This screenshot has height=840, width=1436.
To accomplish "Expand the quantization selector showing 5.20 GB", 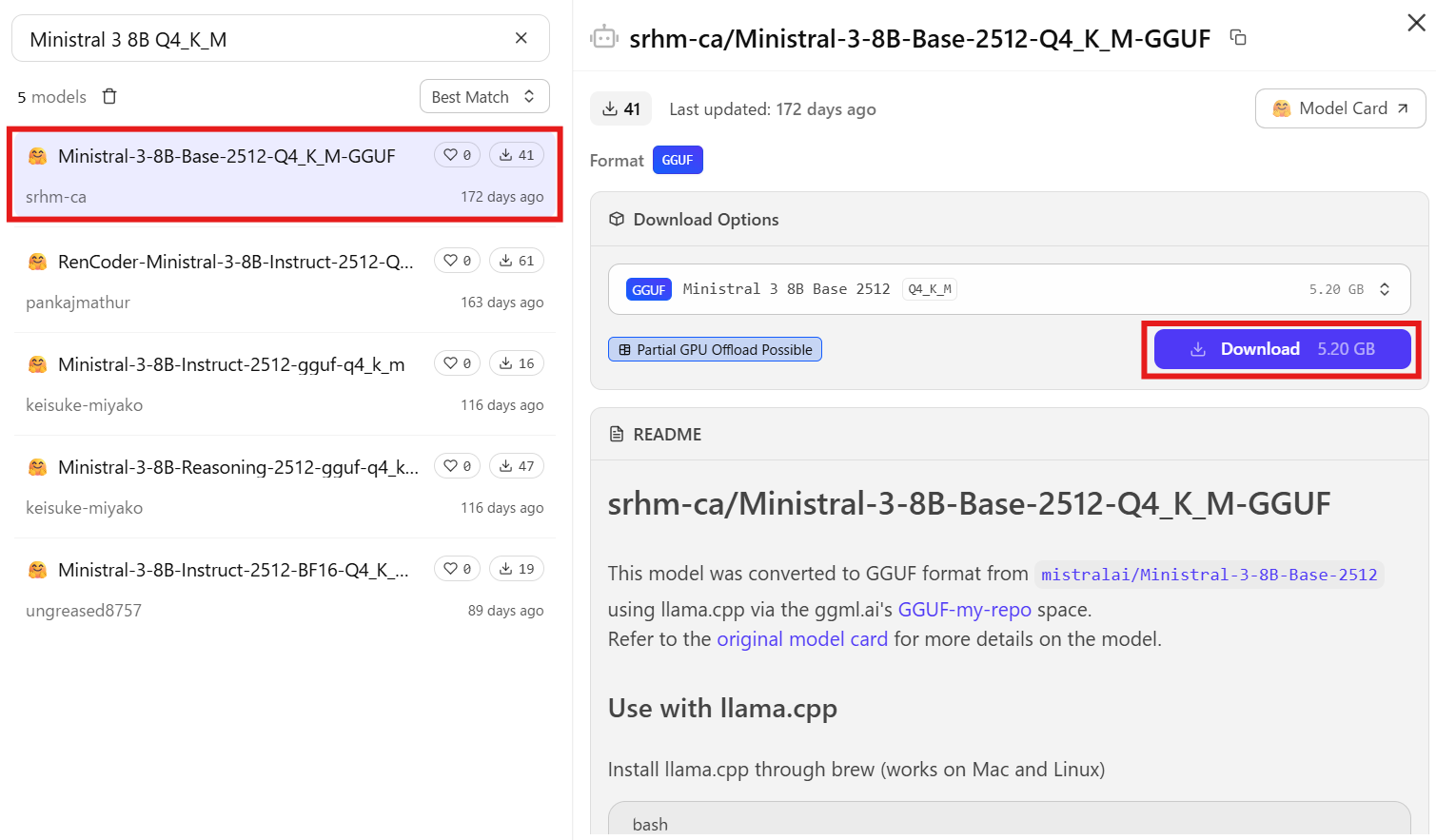I will 1010,289.
